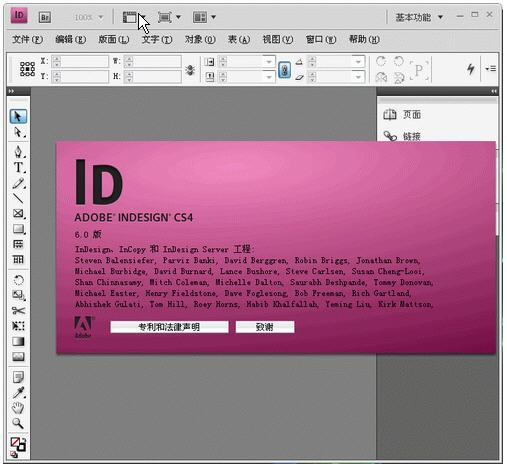Open Adobe Bridge with Br icon
Image resolution: width=507 pixels, height=467 pixels.
tap(45, 17)
